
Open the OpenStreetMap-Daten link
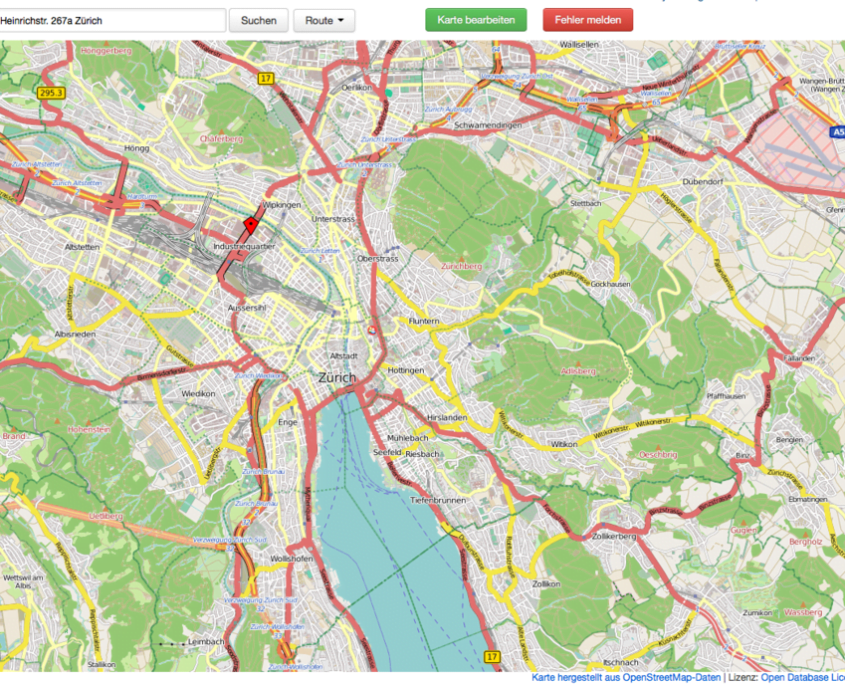click(671, 677)
